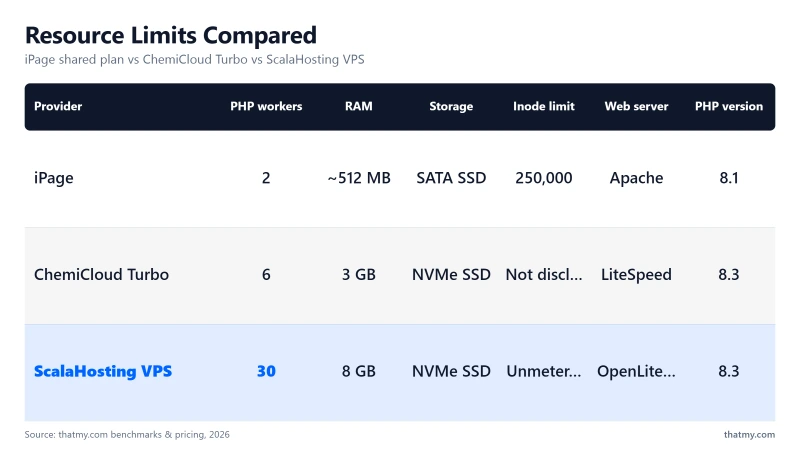Select the ChemiCloud Turbo provider cell
Screen dimensions: 800x450
pos(101,274)
